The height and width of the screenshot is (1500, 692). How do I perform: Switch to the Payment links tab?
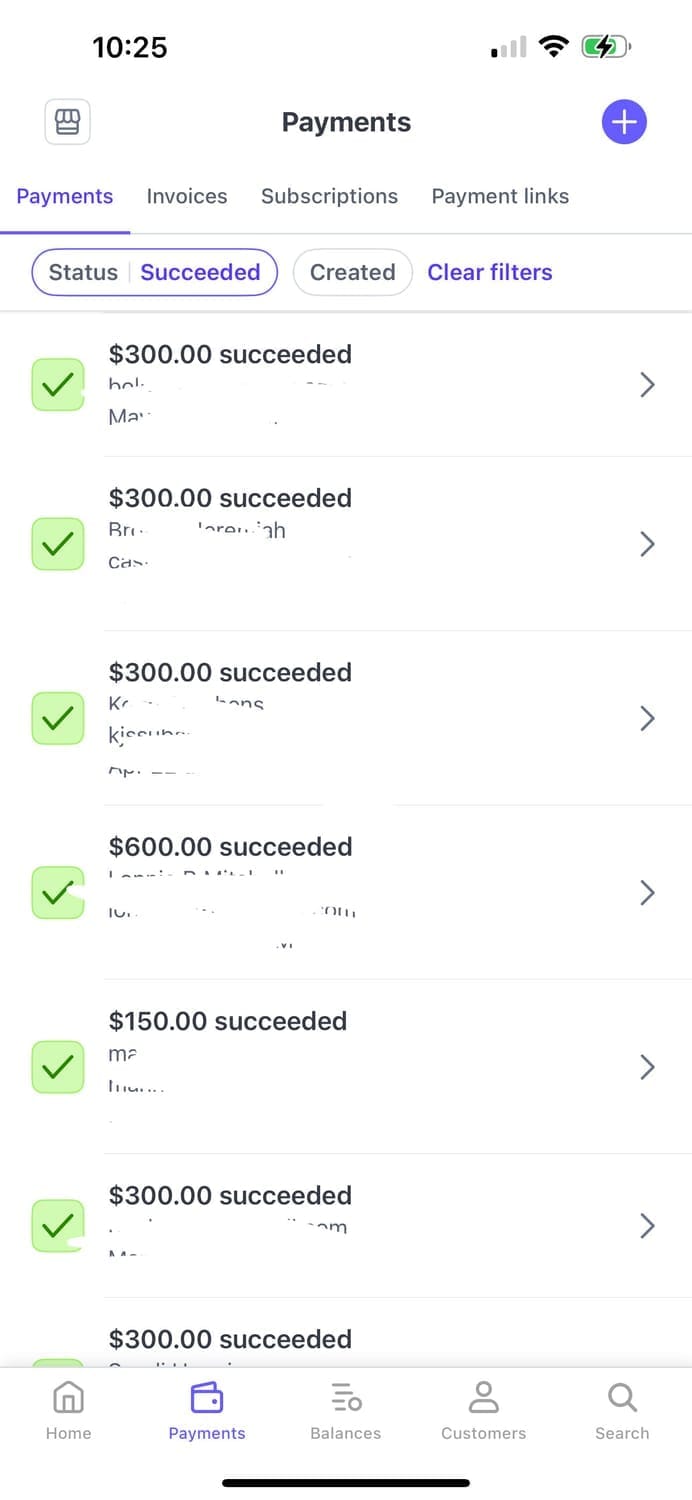[x=500, y=196]
